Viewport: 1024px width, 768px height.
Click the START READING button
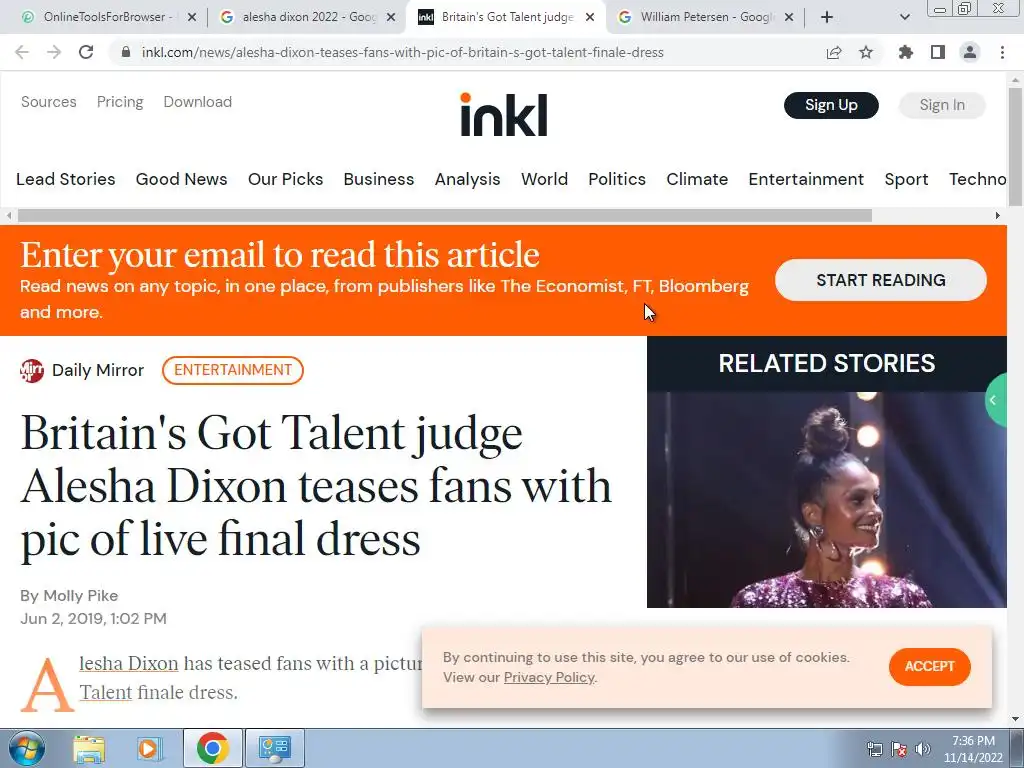click(880, 280)
